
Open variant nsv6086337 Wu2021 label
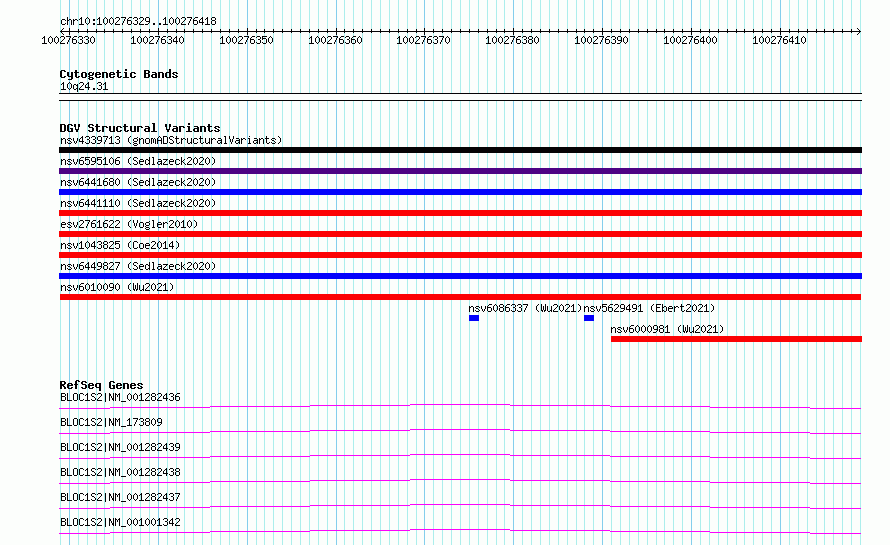coord(525,308)
